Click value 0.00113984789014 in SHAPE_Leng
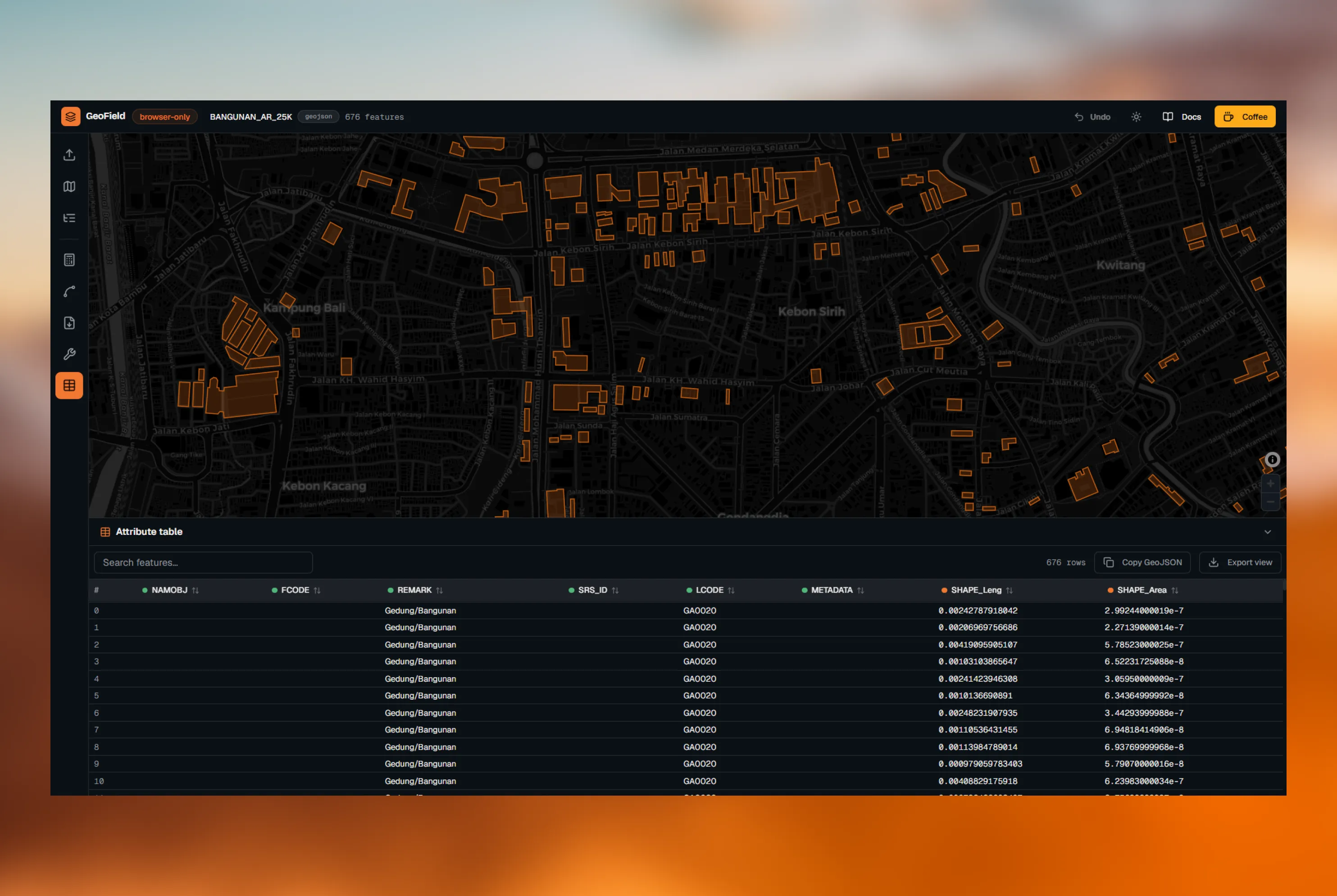The image size is (1337, 896). coord(978,747)
